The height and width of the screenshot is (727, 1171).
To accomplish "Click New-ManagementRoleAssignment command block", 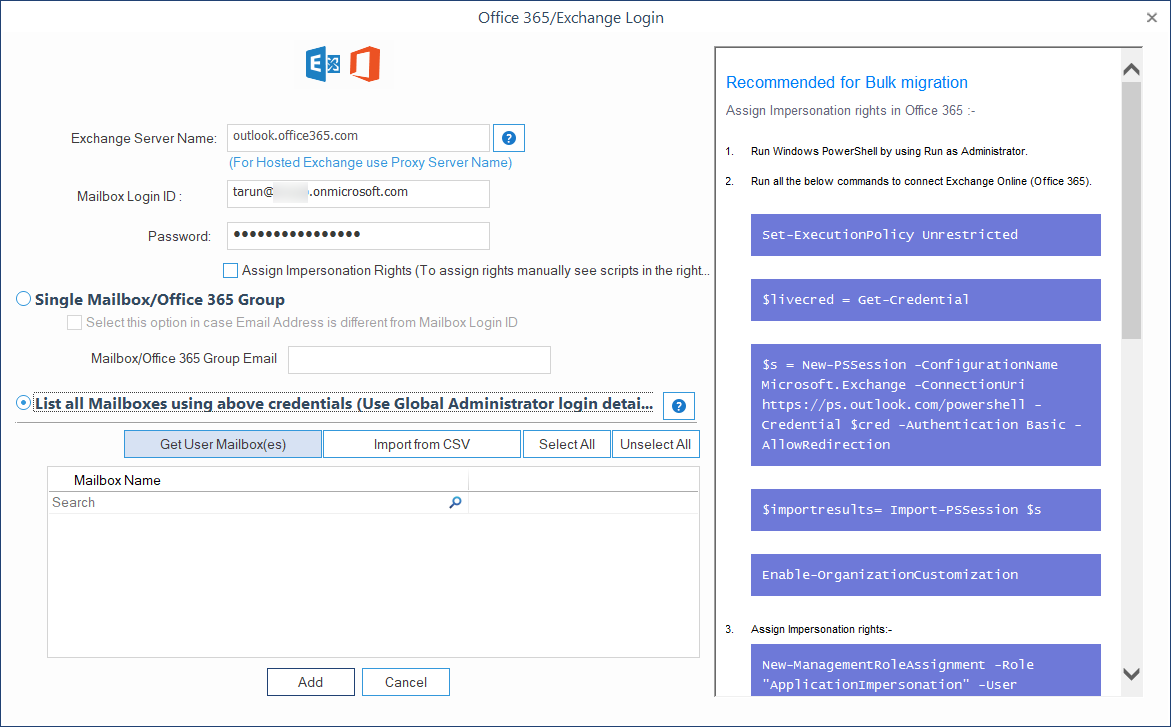I will click(x=925, y=670).
